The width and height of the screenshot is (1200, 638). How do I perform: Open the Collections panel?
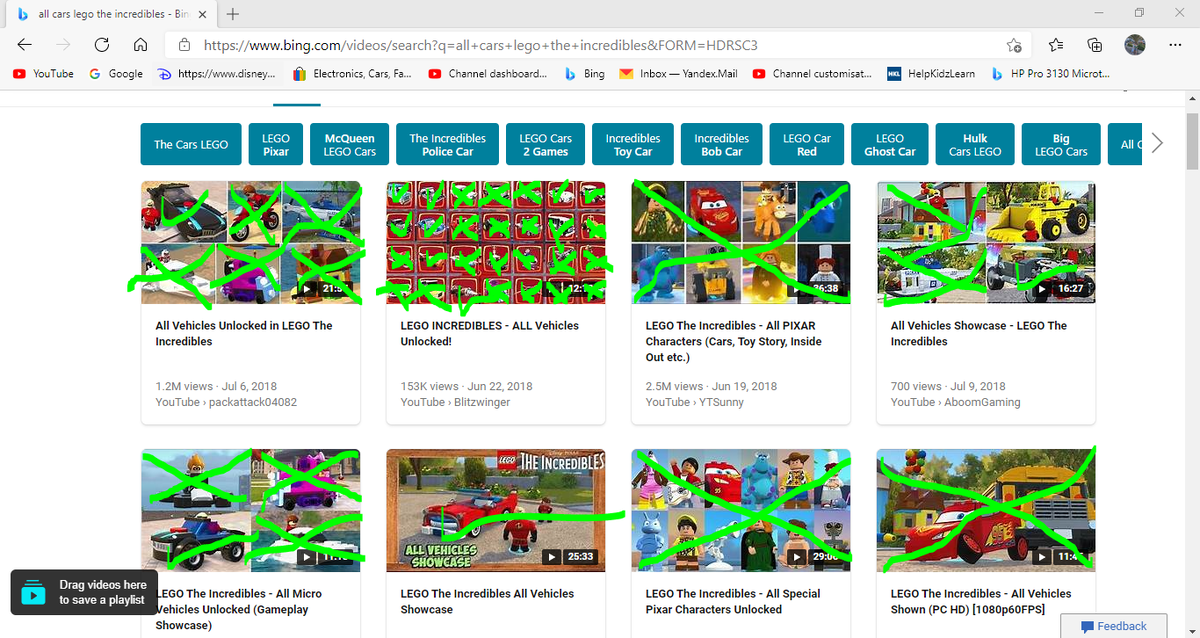pos(1095,45)
